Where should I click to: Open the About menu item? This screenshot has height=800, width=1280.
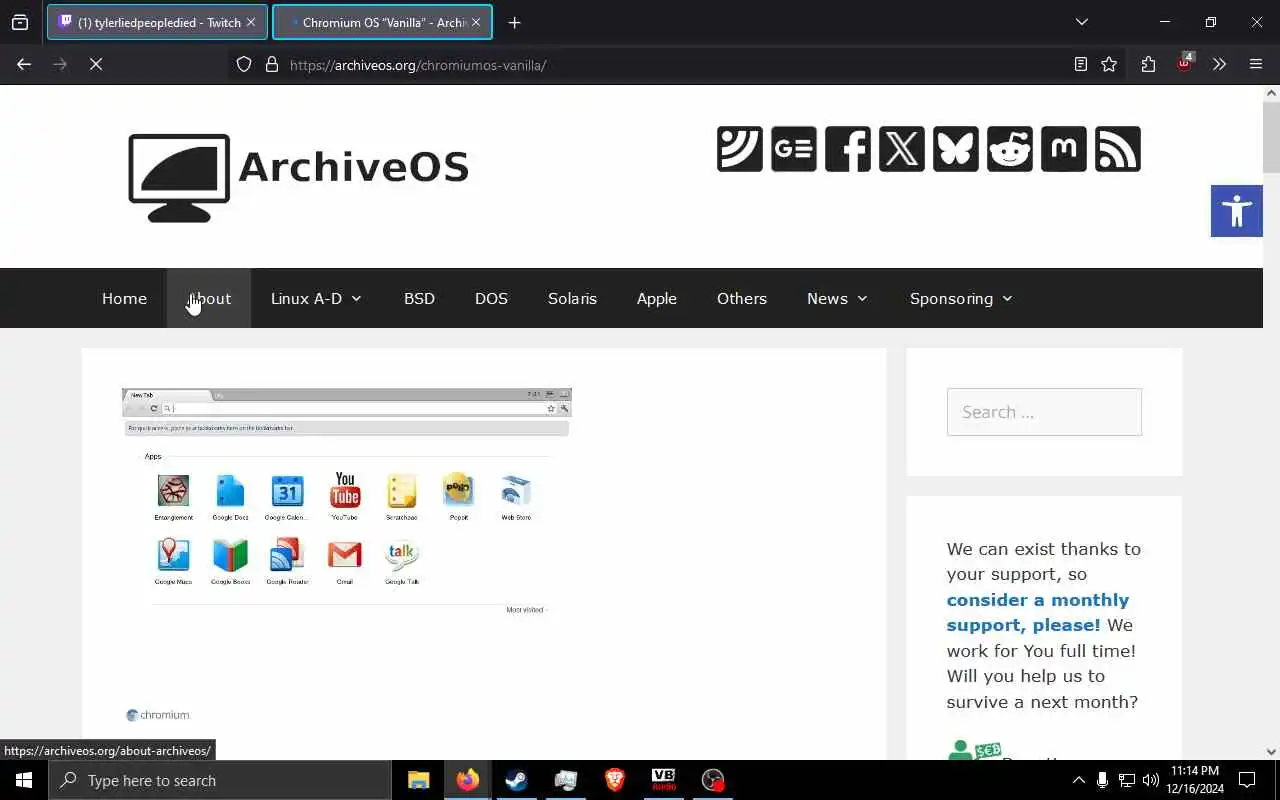(x=209, y=298)
